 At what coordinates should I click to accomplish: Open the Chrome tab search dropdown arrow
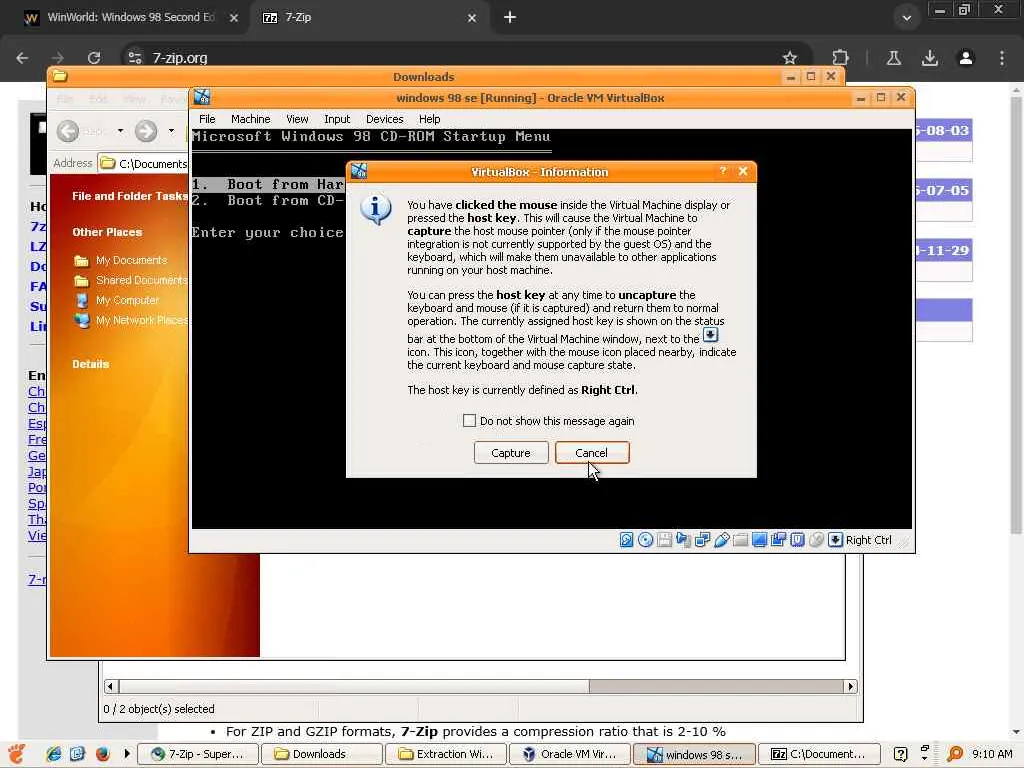[906, 18]
